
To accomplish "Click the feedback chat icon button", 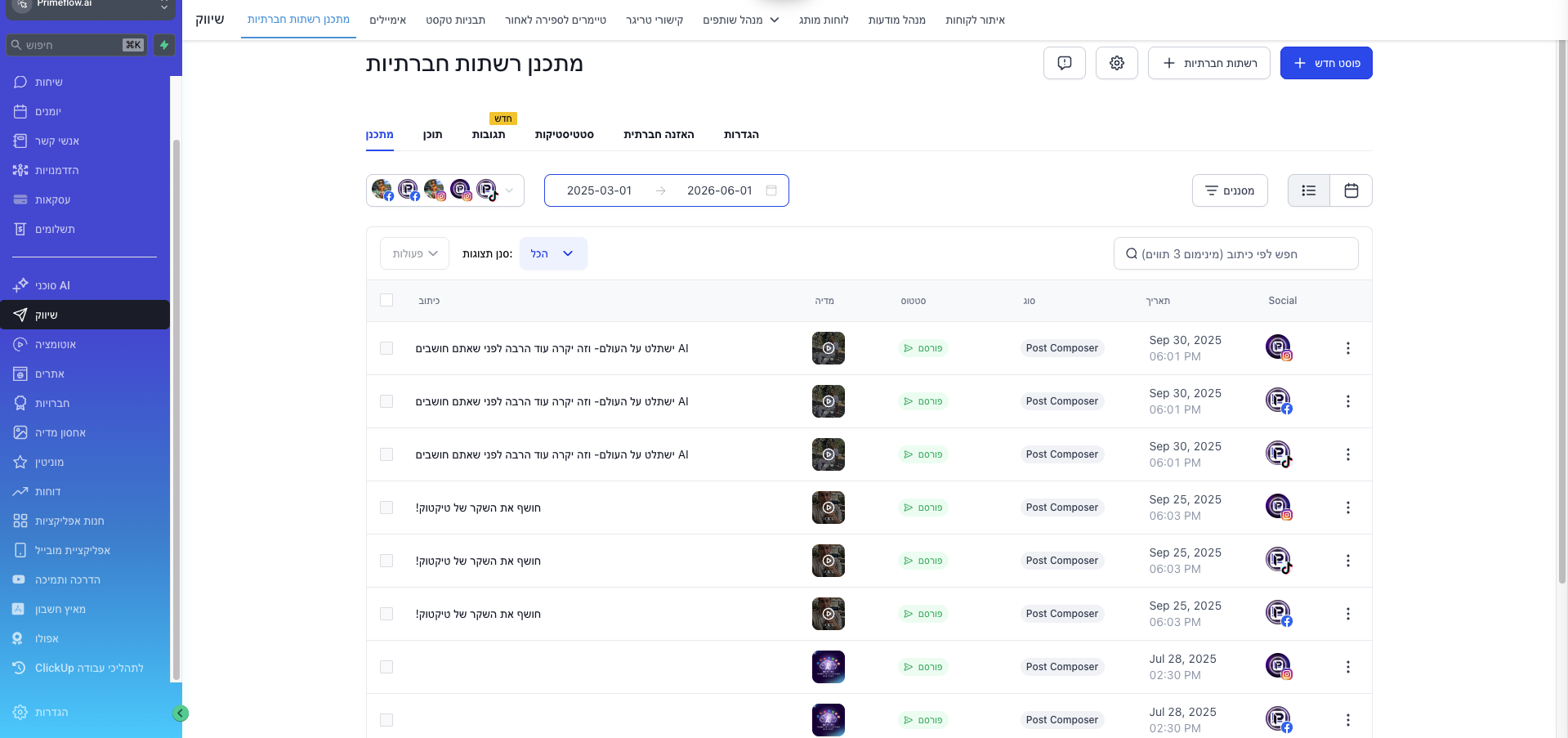I will pyautogui.click(x=1064, y=63).
